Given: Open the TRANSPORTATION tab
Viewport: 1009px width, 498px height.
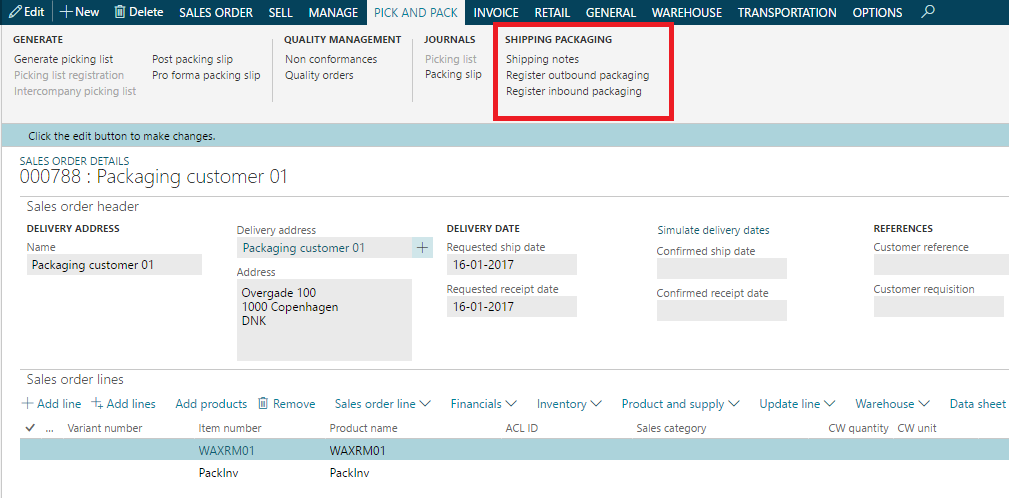Looking at the screenshot, I should [787, 12].
